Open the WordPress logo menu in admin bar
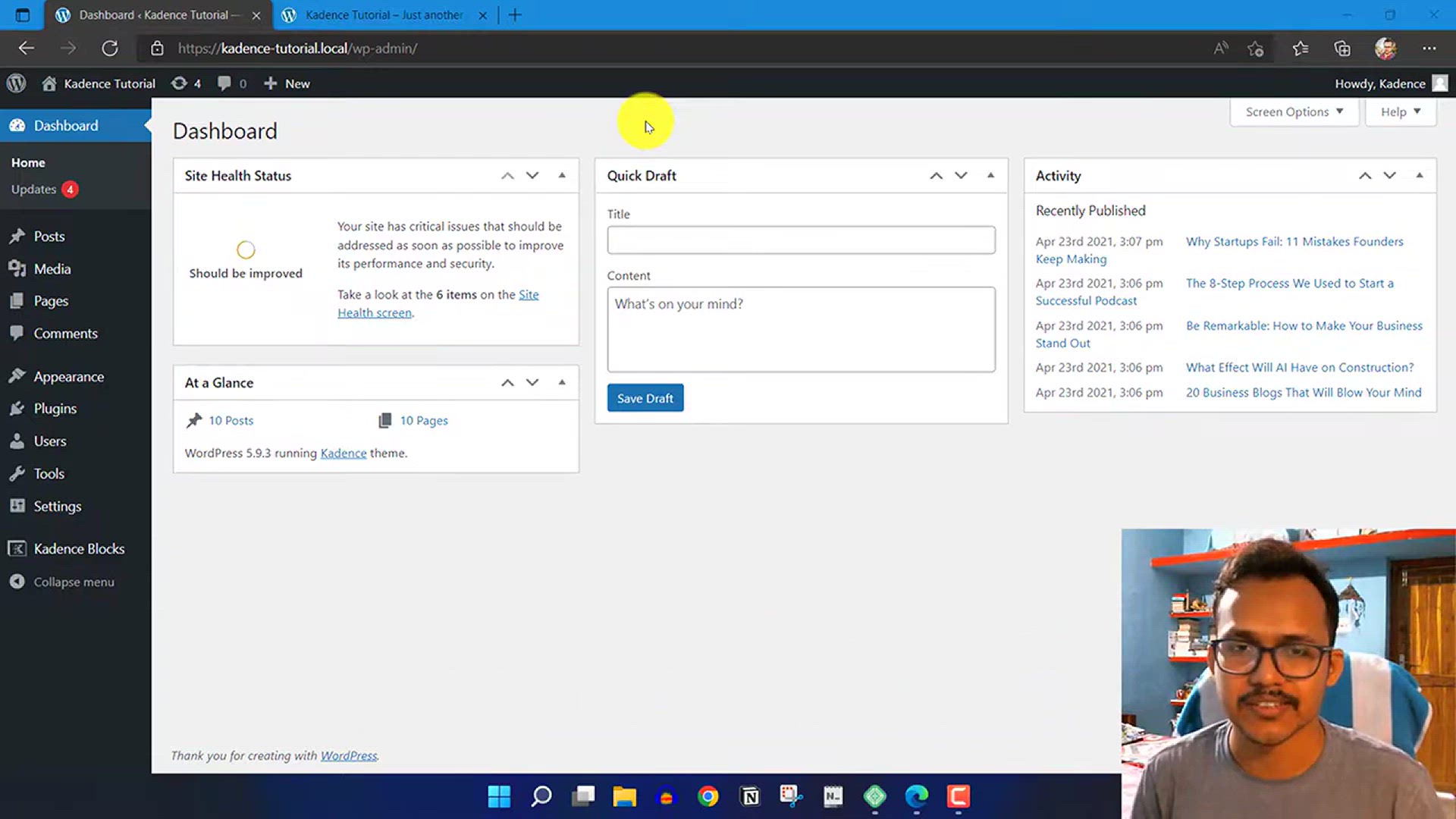Screen dimensions: 1456x819 (x=17, y=83)
